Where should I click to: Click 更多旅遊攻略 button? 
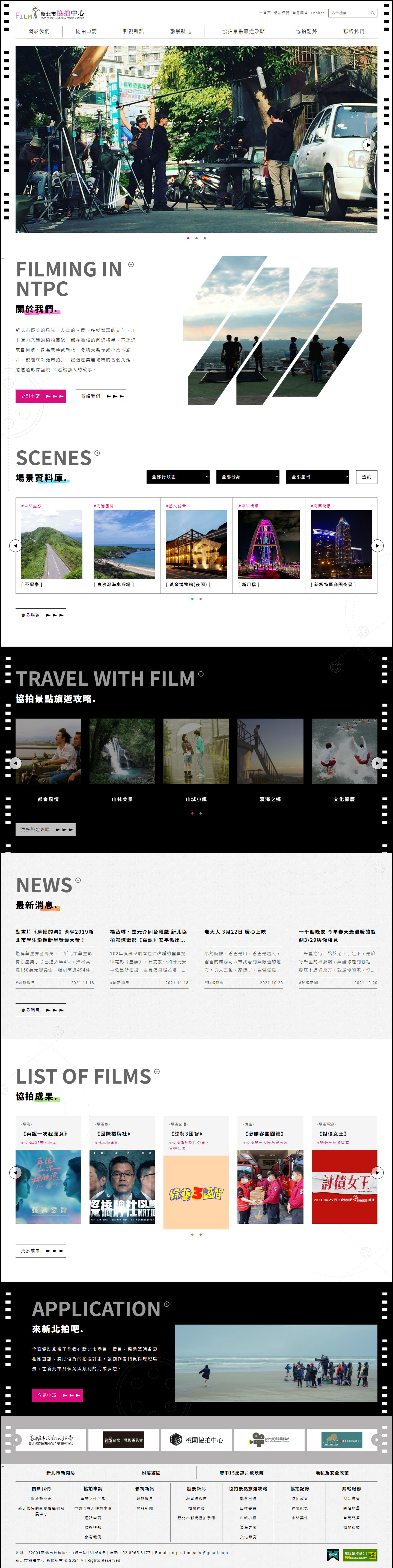tap(46, 829)
